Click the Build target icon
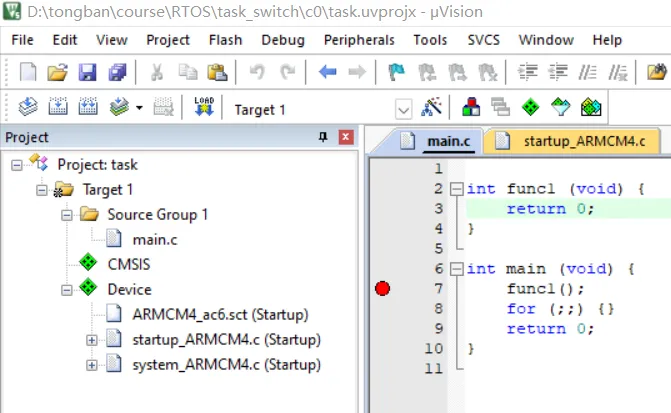This screenshot has height=413, width=671. (x=58, y=108)
